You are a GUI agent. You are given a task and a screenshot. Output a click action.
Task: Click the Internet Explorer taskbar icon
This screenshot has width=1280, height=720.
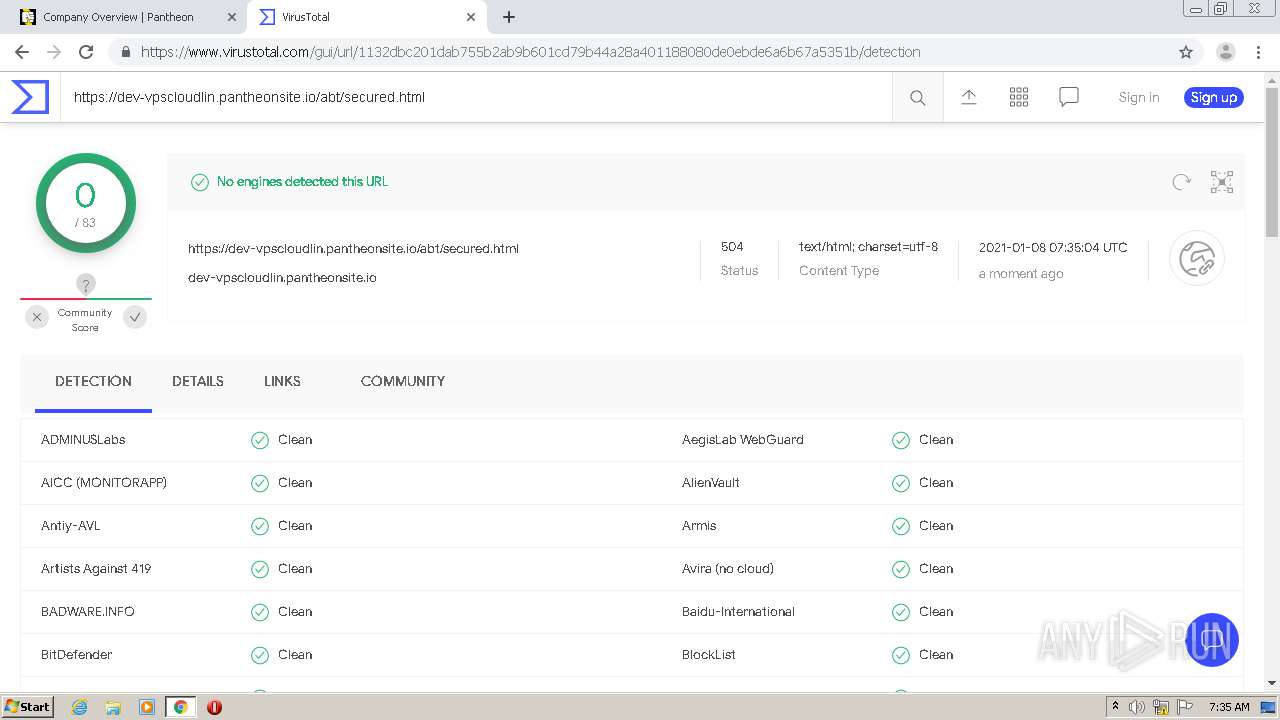point(80,707)
